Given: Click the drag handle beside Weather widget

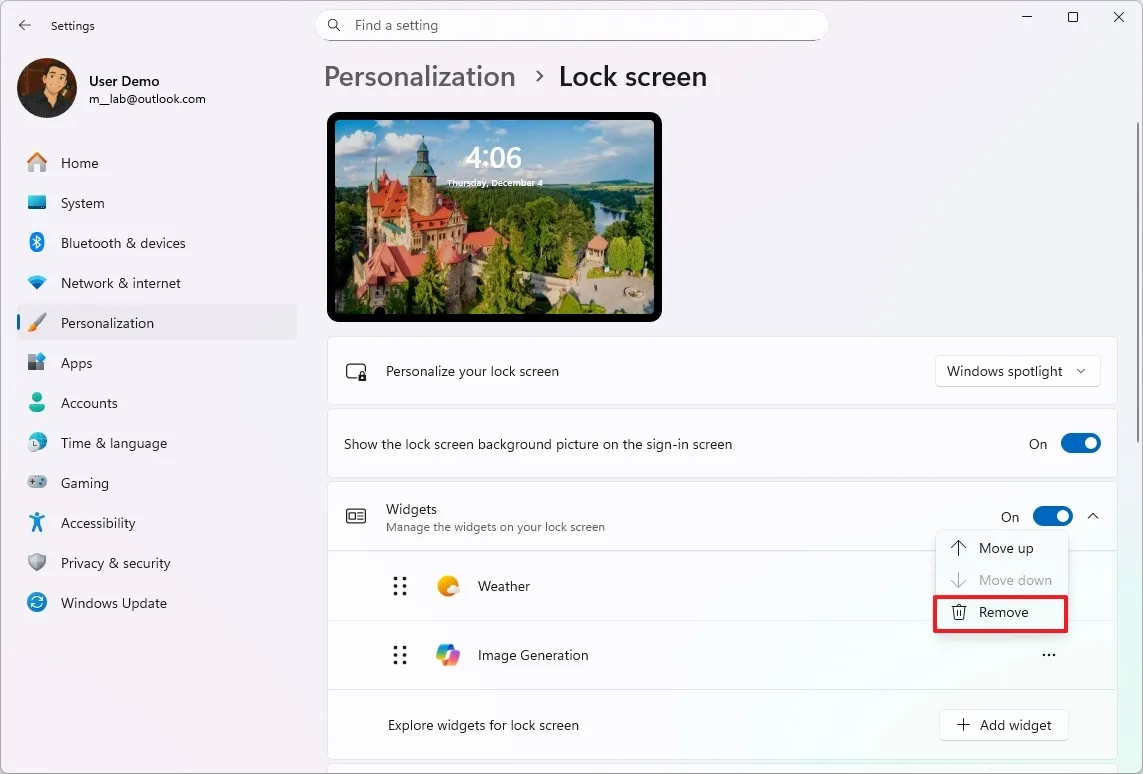Looking at the screenshot, I should (400, 587).
